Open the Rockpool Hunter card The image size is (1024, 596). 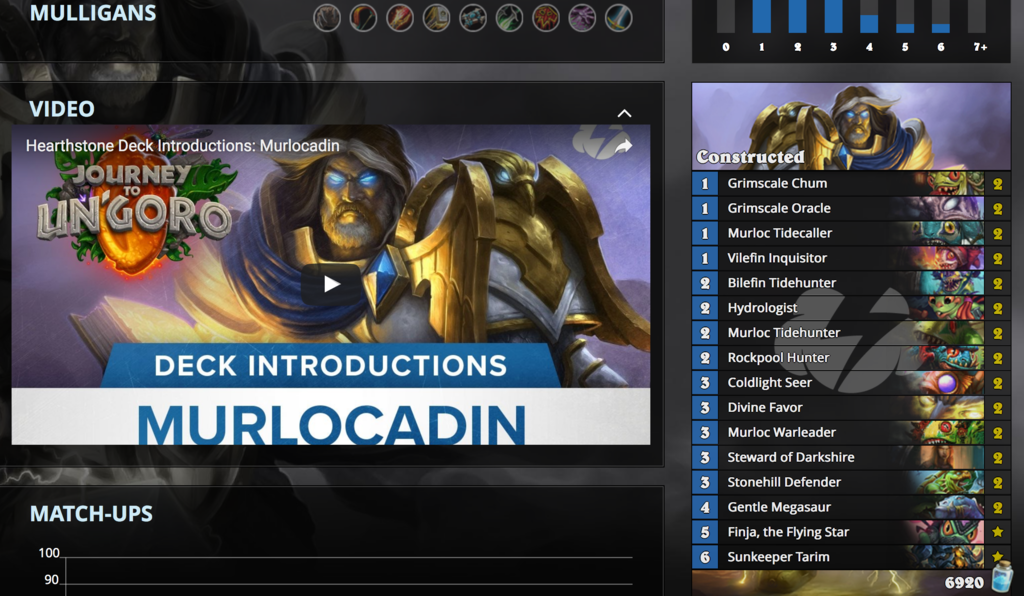(x=851, y=358)
